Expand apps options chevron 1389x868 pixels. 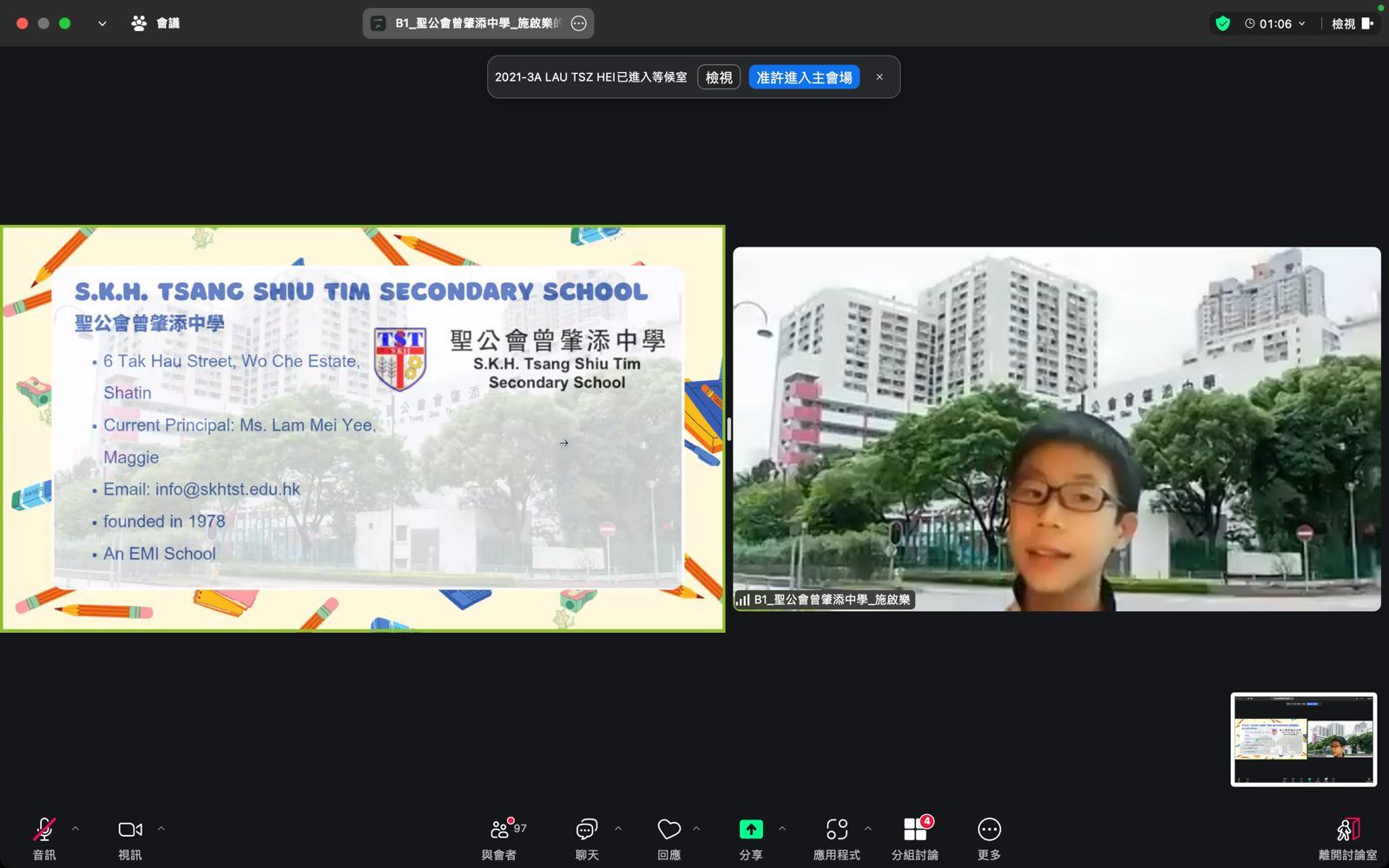[868, 829]
